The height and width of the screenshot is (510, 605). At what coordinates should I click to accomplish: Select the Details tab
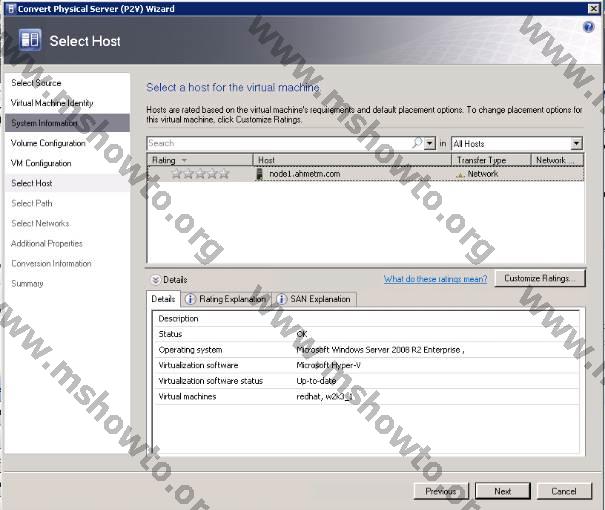[163, 299]
